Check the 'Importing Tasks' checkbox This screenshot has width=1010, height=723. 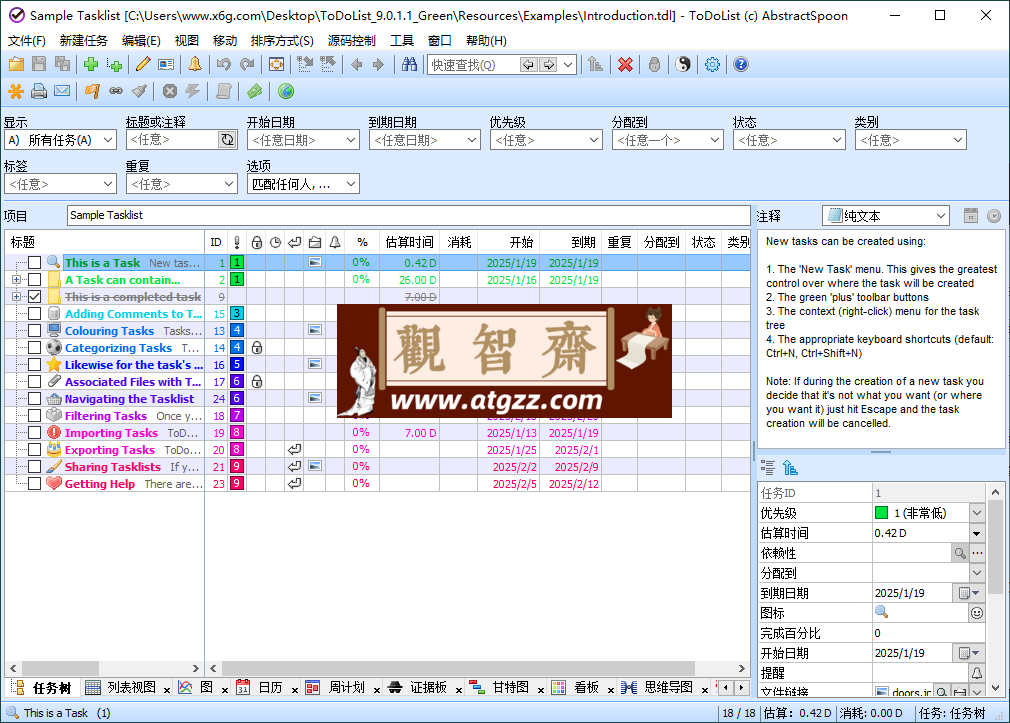(x=35, y=432)
